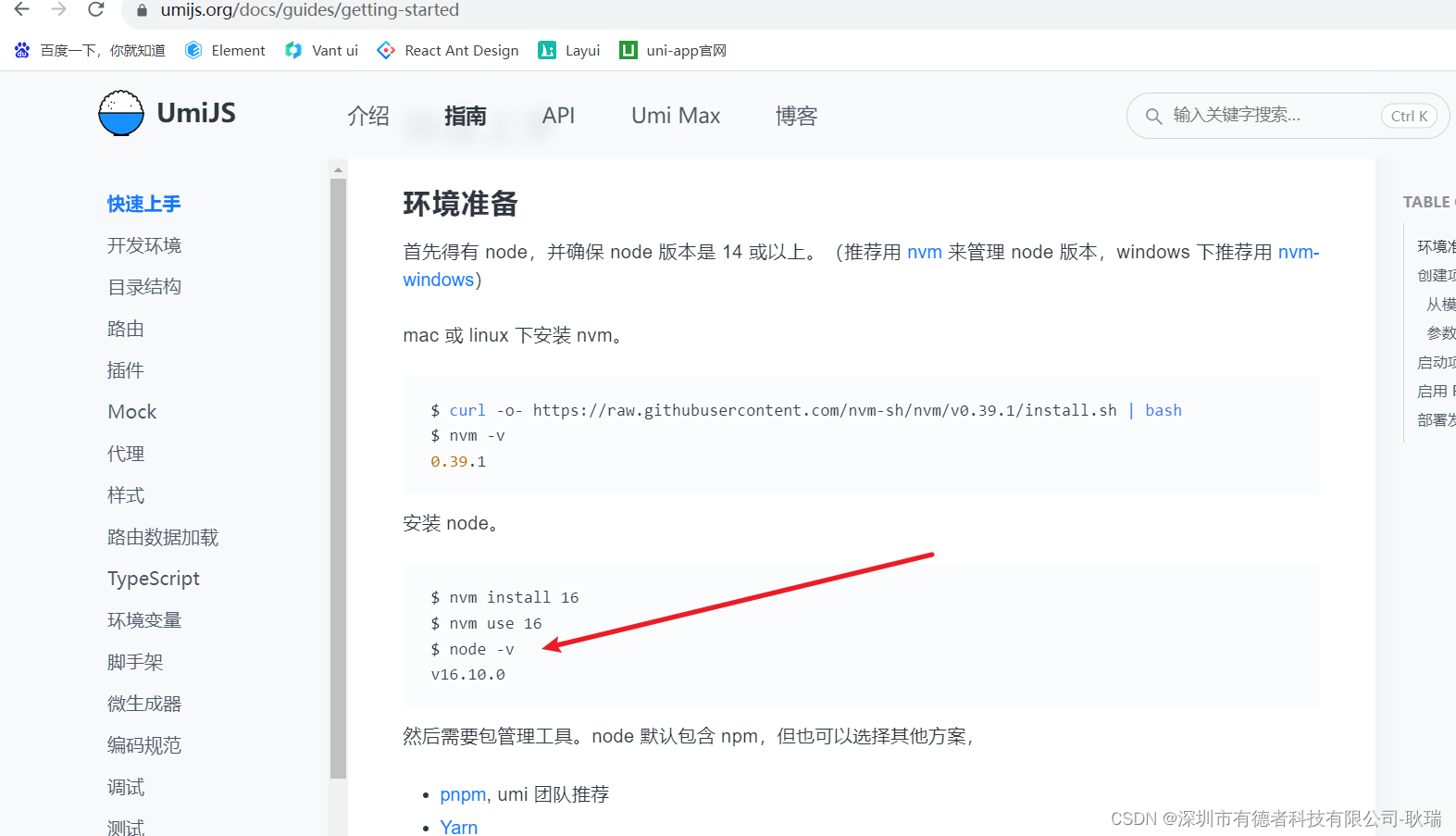
Task: Click the 'nvm use 16' command
Action: 486,624
